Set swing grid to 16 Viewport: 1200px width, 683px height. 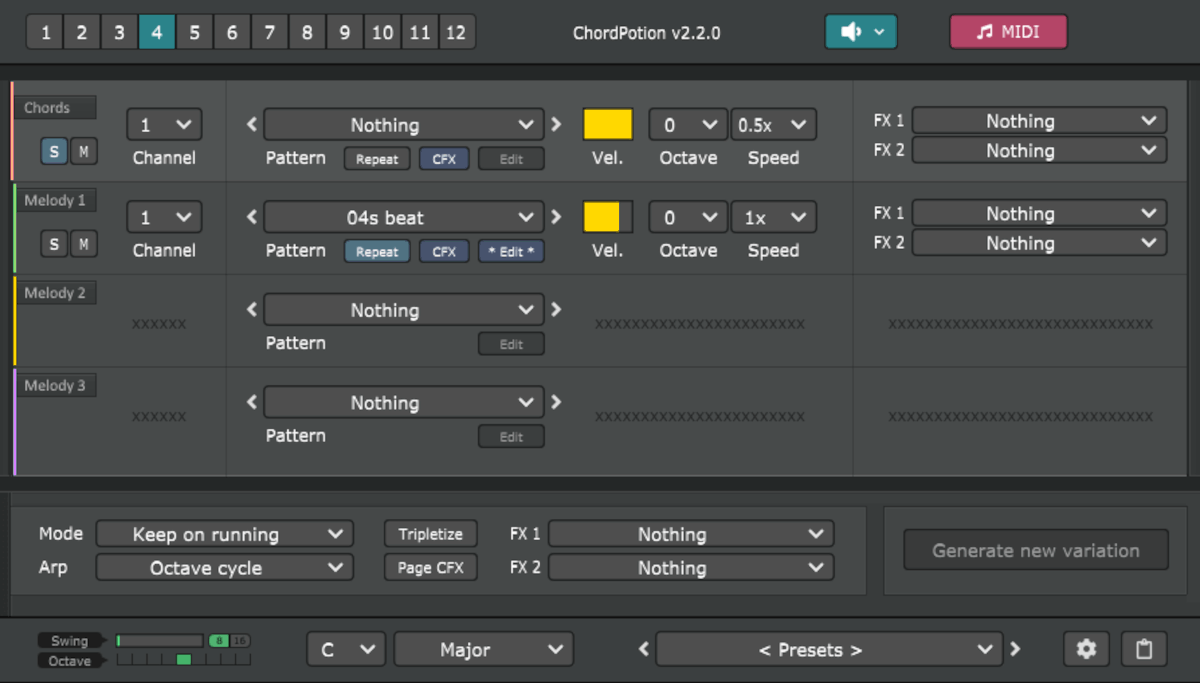pyautogui.click(x=240, y=641)
